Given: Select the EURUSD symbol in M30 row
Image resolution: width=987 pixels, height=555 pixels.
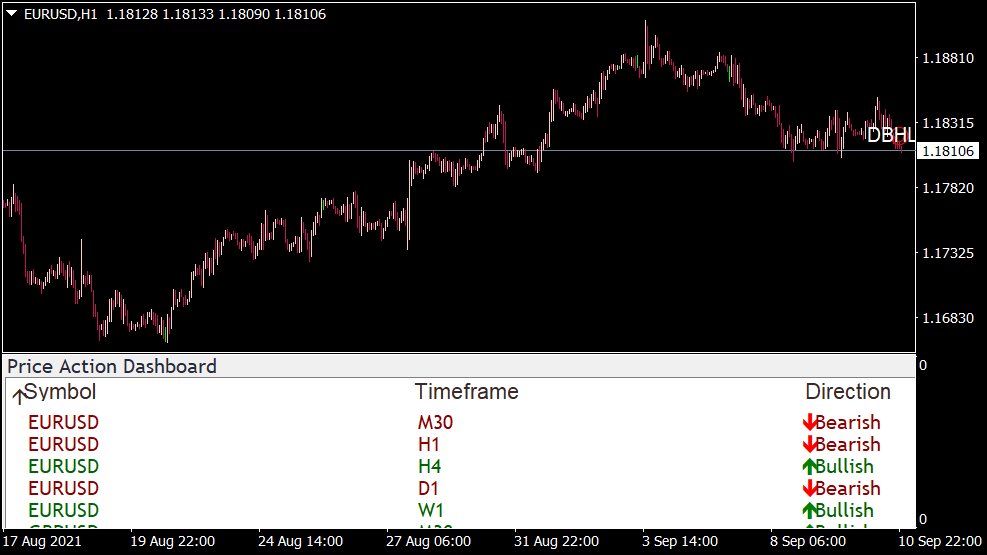Looking at the screenshot, I should point(63,423).
